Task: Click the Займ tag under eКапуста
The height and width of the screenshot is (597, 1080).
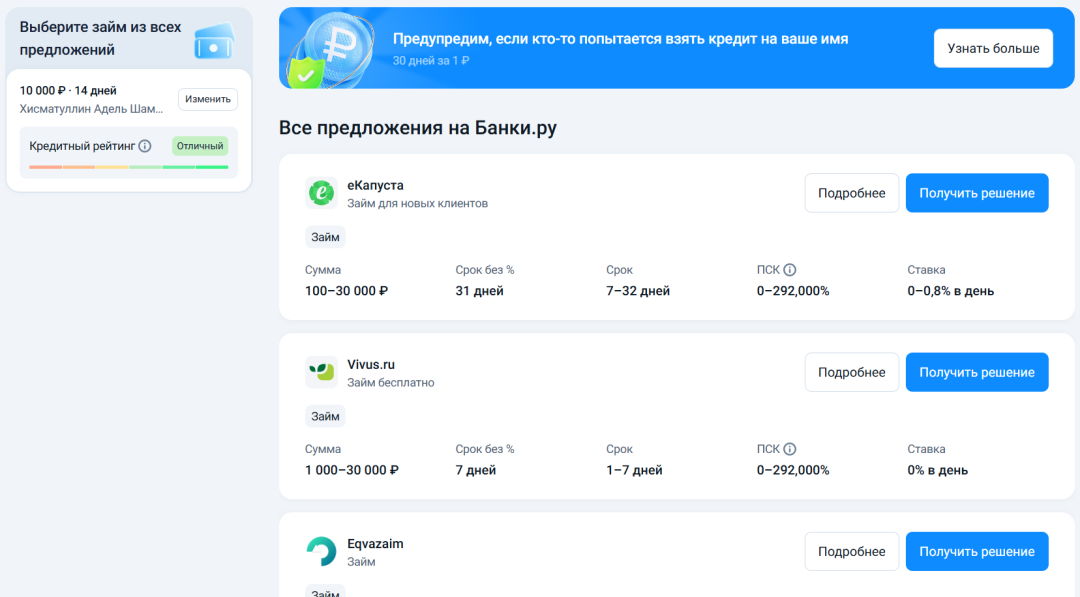Action: (x=325, y=237)
